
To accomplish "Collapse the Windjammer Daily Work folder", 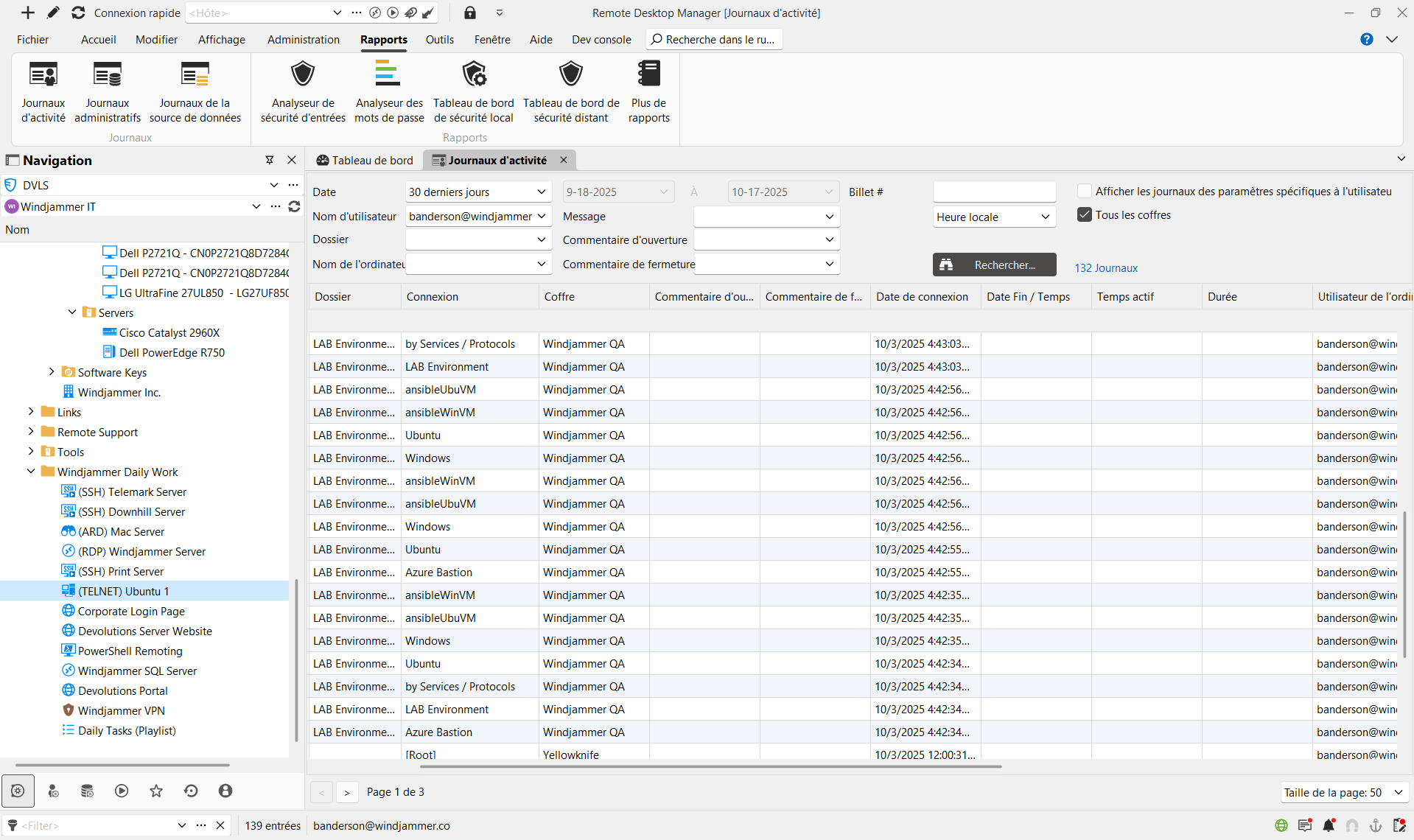I will point(31,472).
